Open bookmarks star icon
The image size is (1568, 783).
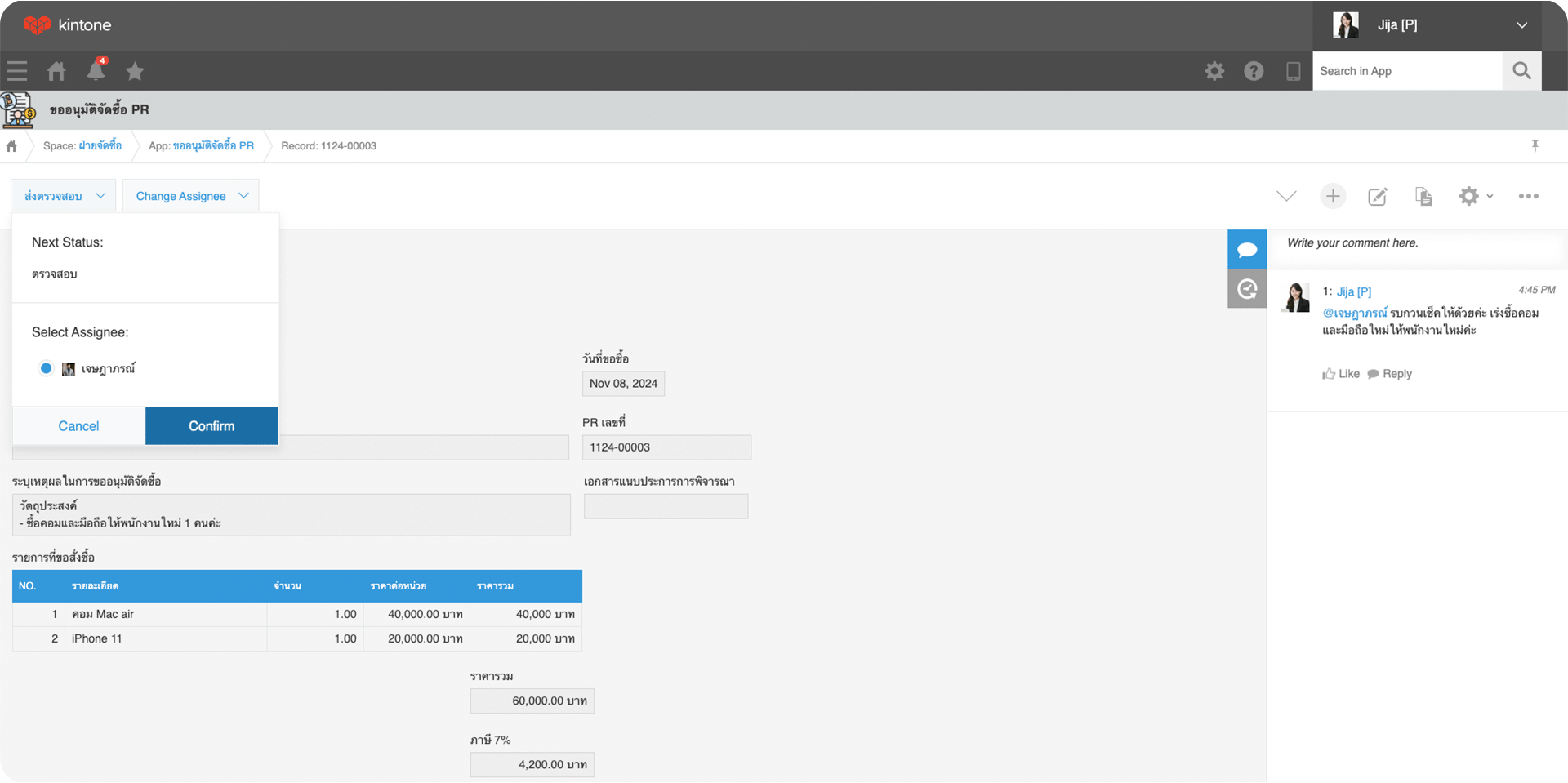tap(135, 71)
